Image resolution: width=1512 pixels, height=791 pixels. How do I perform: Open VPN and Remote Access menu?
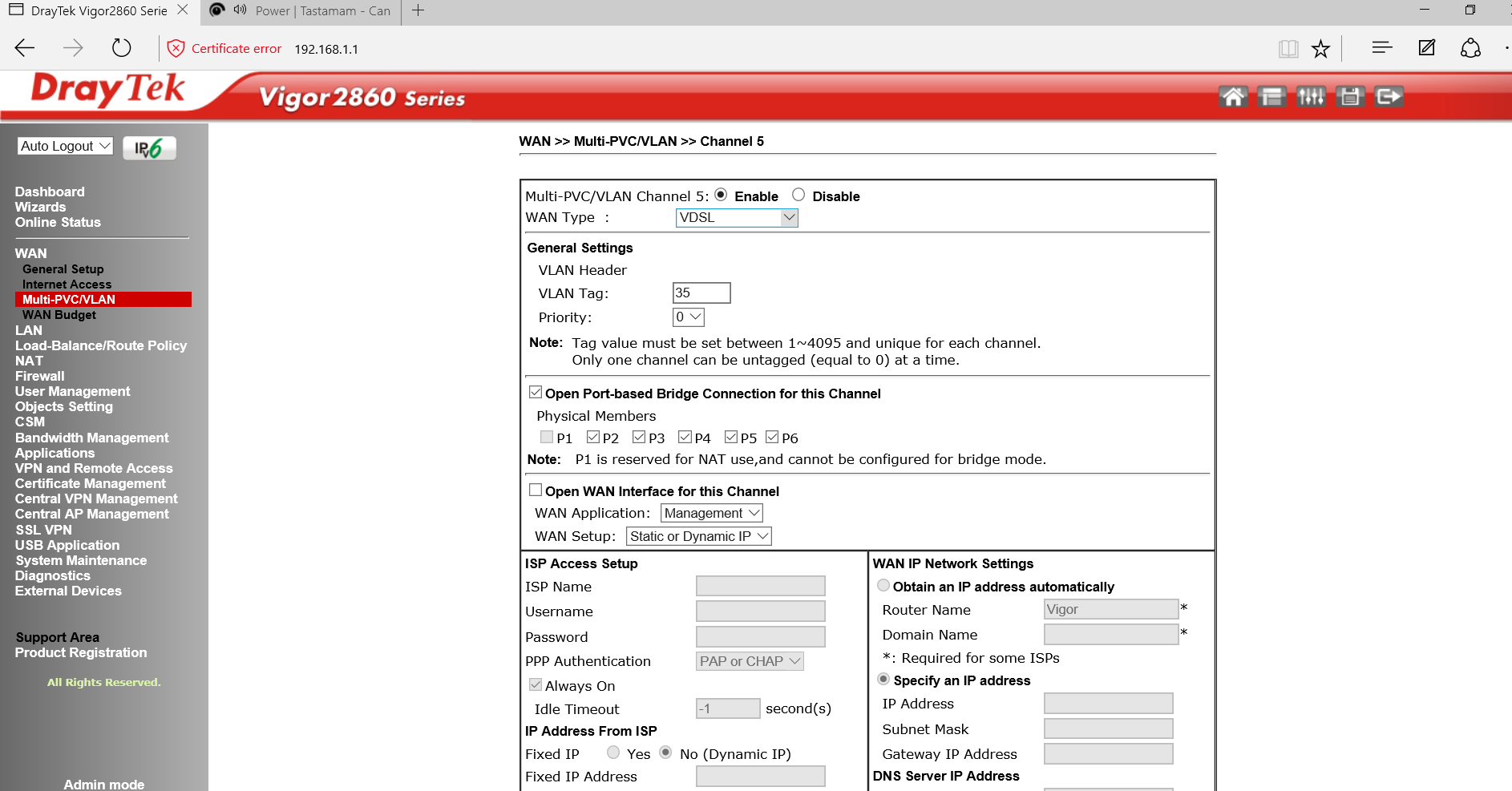coord(94,468)
